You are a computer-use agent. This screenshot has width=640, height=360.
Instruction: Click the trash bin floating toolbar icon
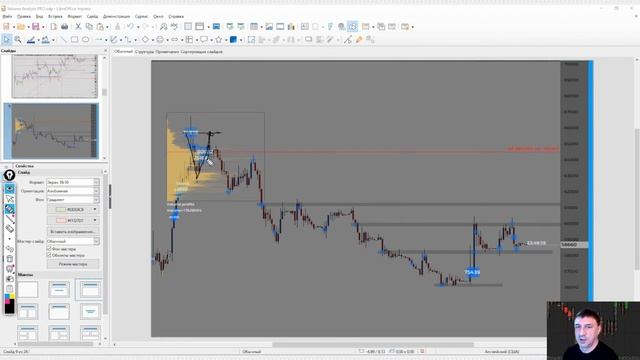coord(9,259)
